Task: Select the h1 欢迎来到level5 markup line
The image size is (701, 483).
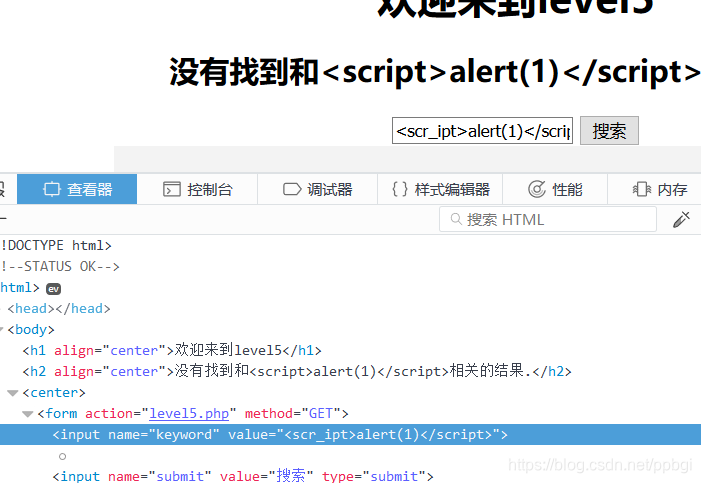Action: click(172, 350)
